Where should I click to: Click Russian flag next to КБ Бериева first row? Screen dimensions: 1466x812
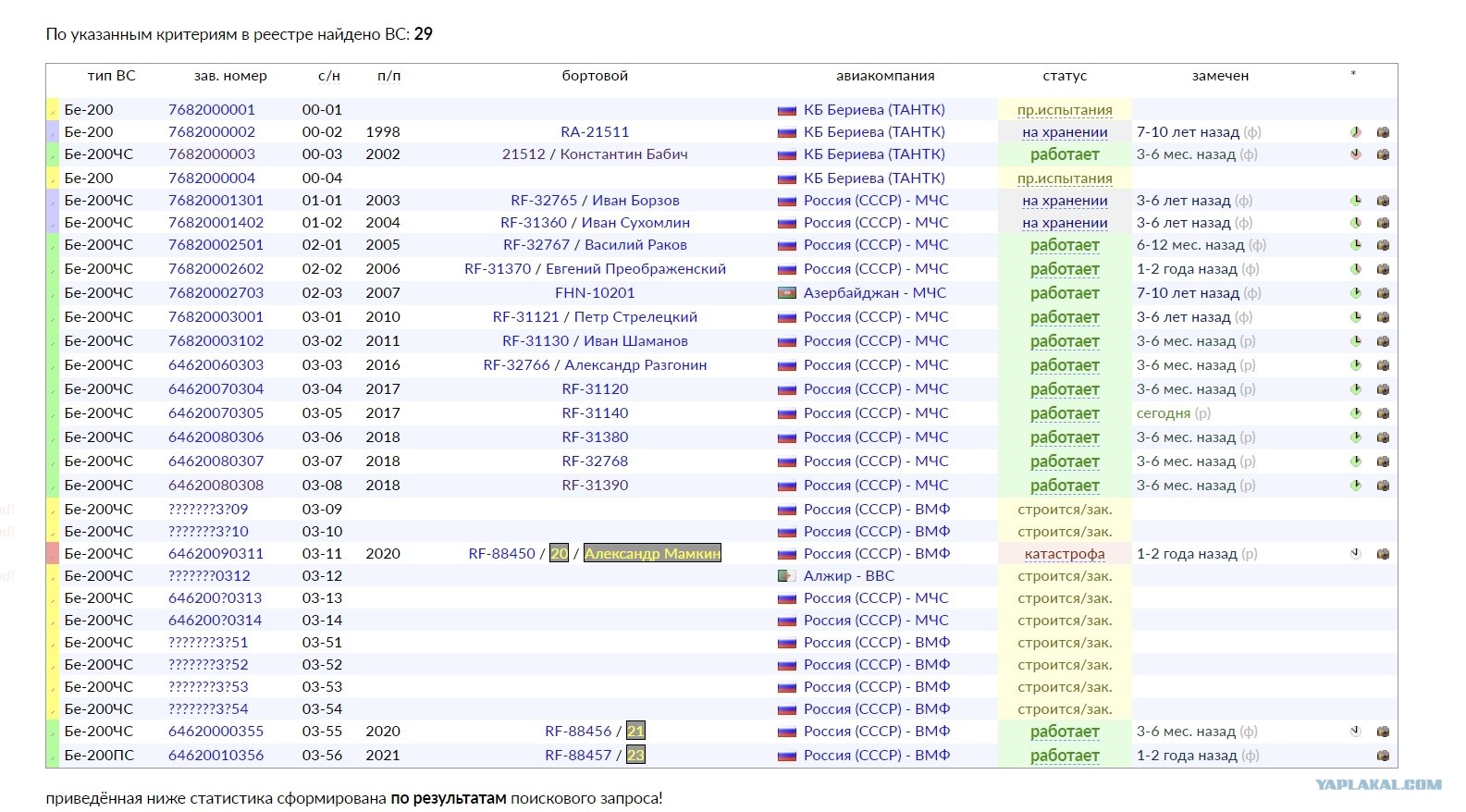pyautogui.click(x=787, y=110)
